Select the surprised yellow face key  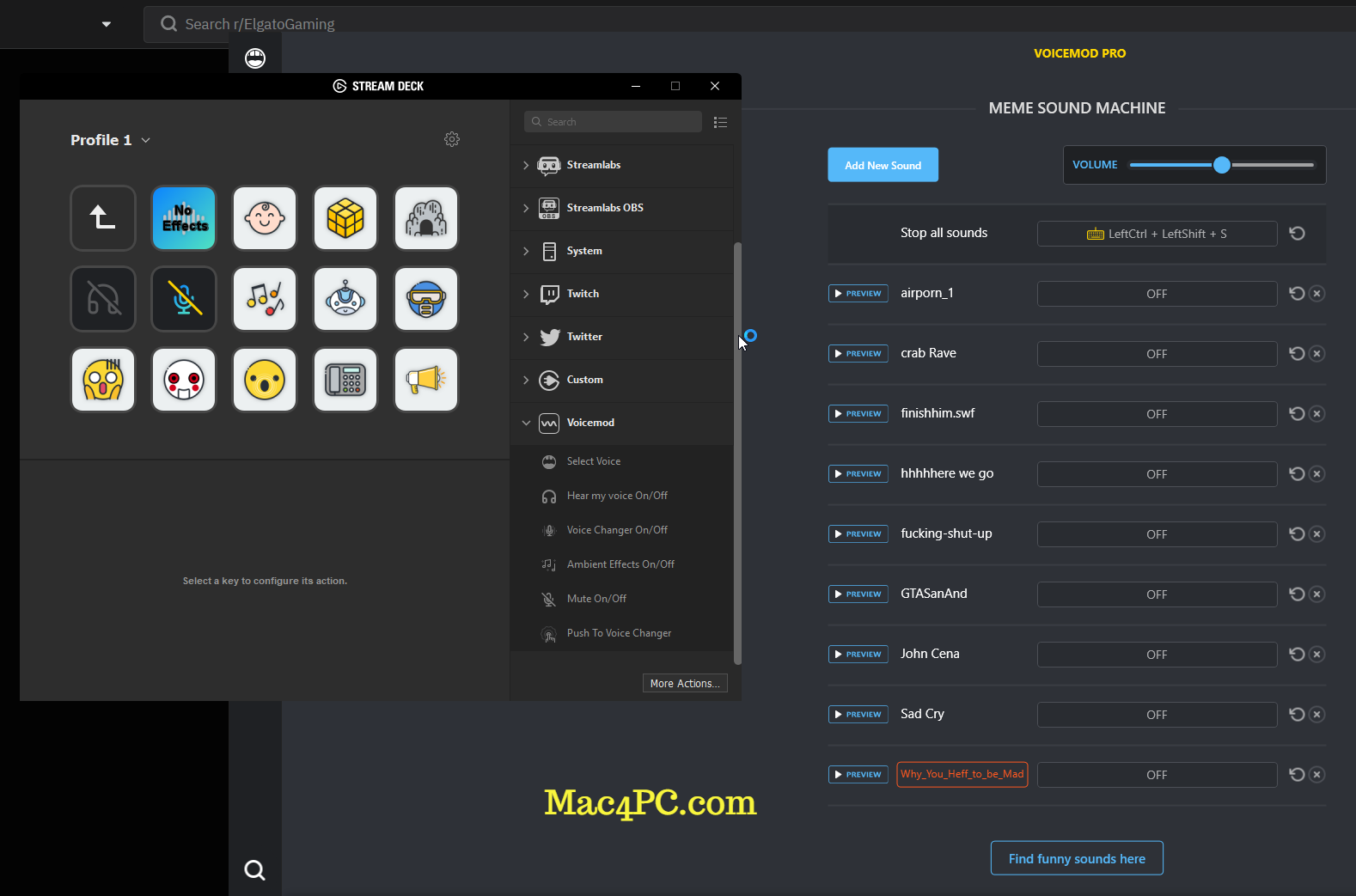click(265, 380)
